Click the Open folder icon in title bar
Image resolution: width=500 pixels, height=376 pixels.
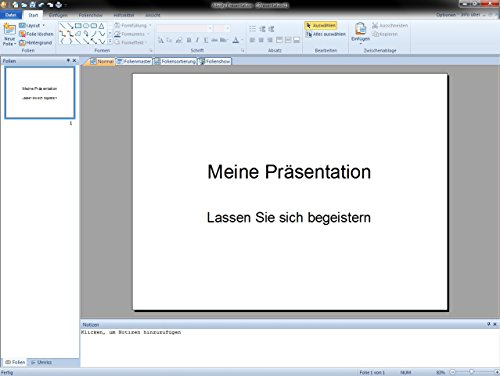tap(24, 5)
